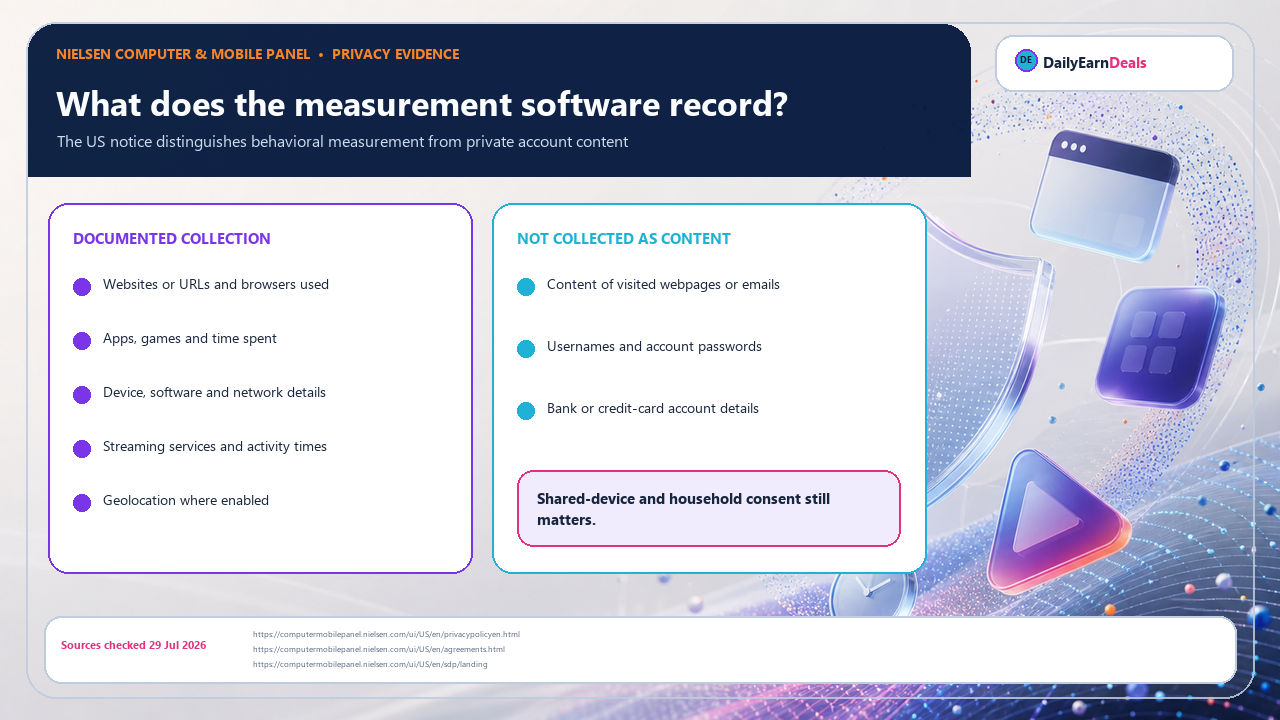Click the 'PRIVACY EVIDENCE' label

396,54
